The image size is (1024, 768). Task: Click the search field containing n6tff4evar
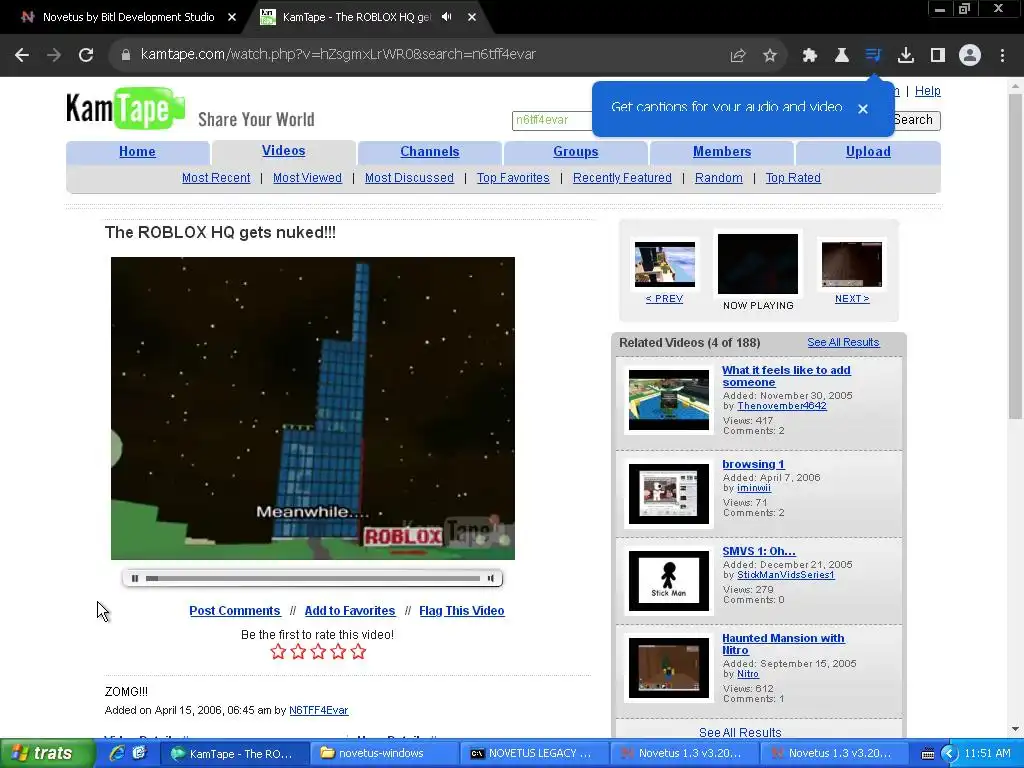tap(552, 120)
